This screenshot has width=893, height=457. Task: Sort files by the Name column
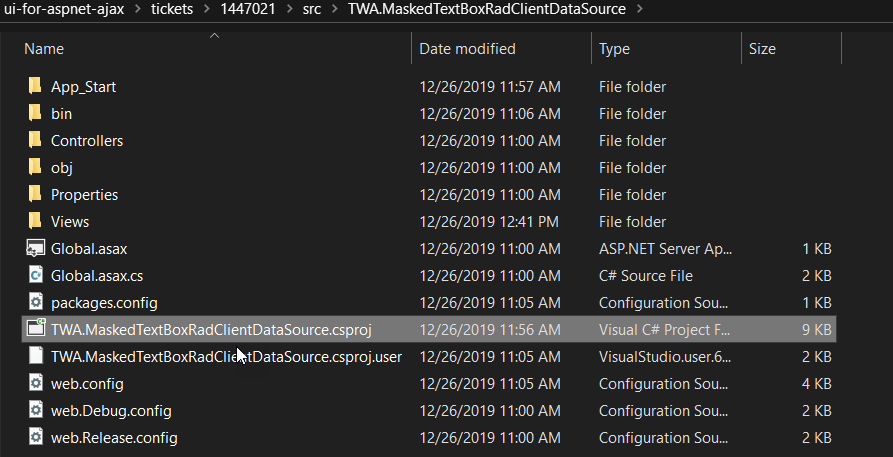(x=44, y=48)
